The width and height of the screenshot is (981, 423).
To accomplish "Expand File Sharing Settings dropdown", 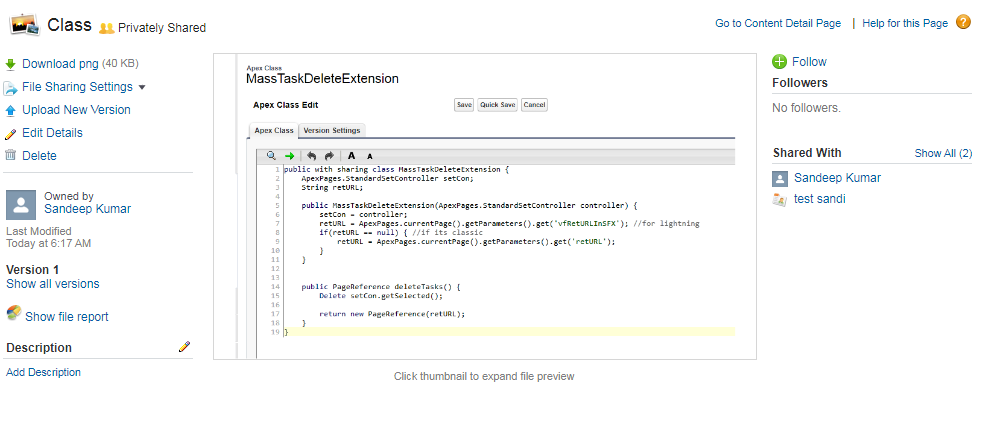I will (x=142, y=88).
